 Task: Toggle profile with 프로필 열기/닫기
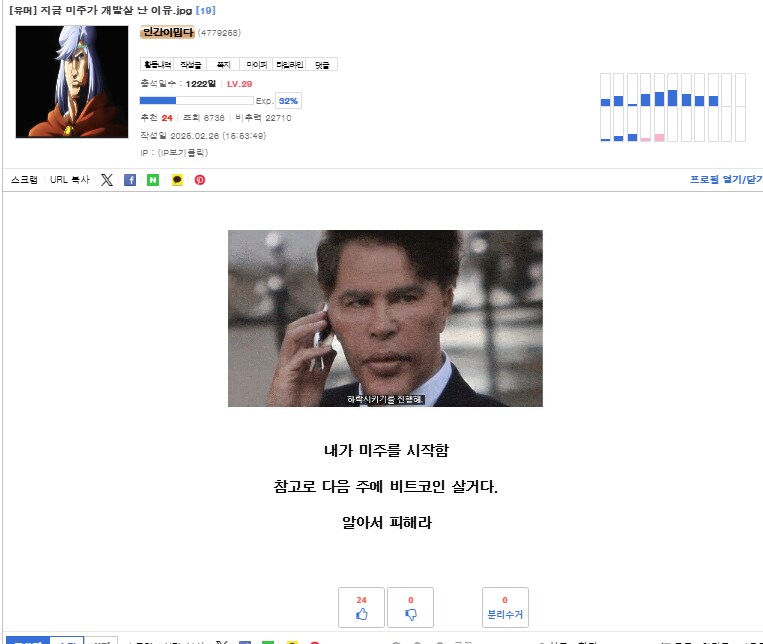pyautogui.click(x=726, y=179)
